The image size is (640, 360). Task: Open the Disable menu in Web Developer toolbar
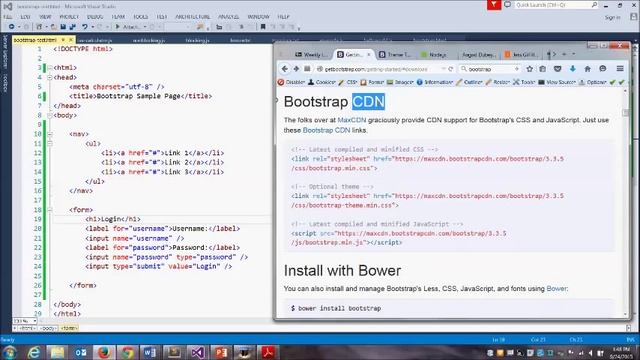point(291,82)
